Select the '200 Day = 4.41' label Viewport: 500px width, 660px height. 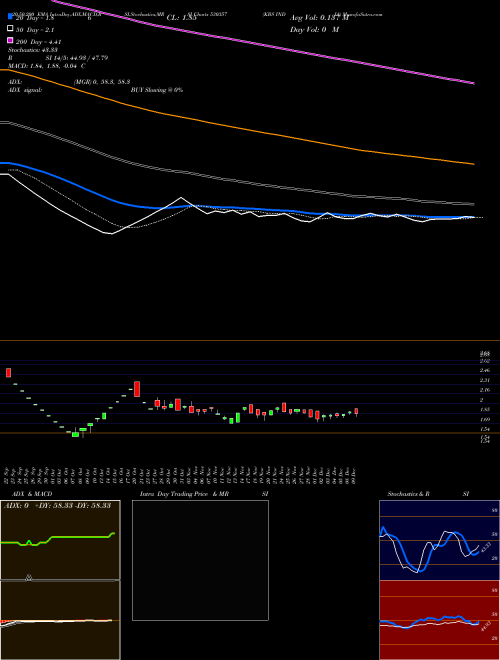(39, 42)
